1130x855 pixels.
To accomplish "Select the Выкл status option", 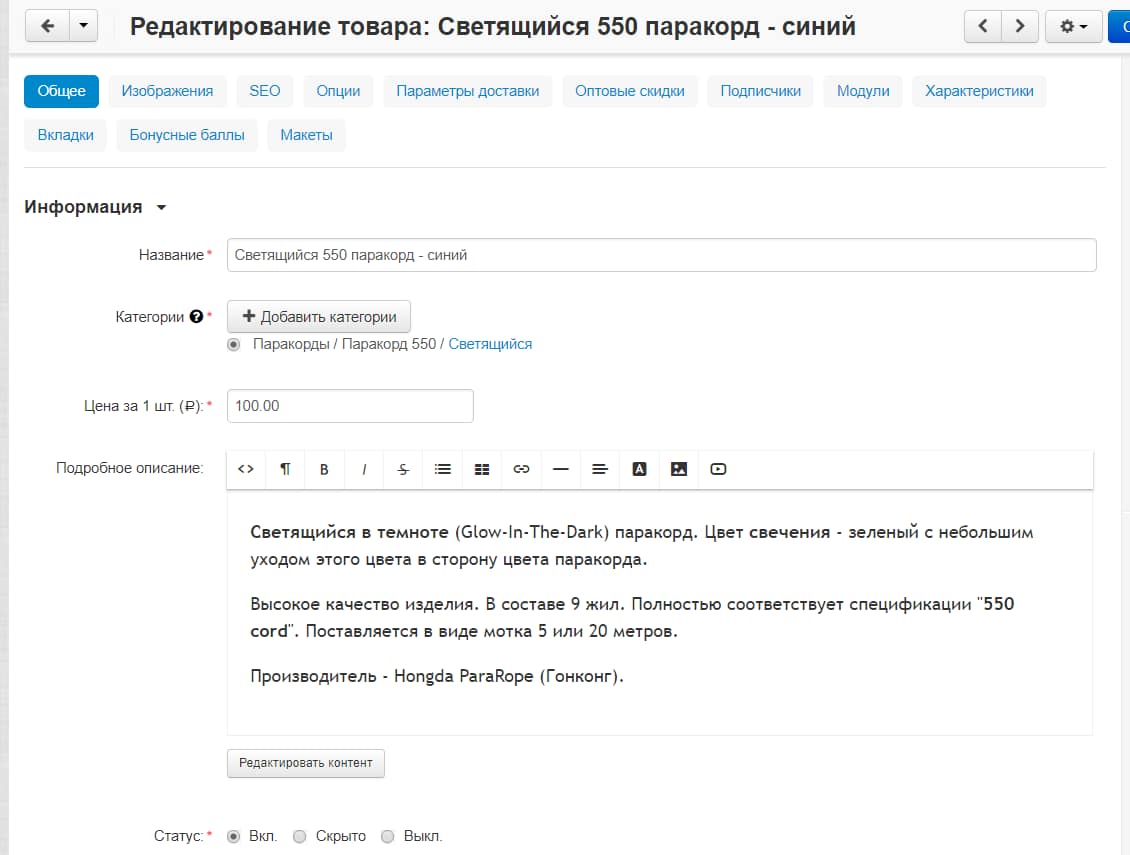I will [x=386, y=836].
